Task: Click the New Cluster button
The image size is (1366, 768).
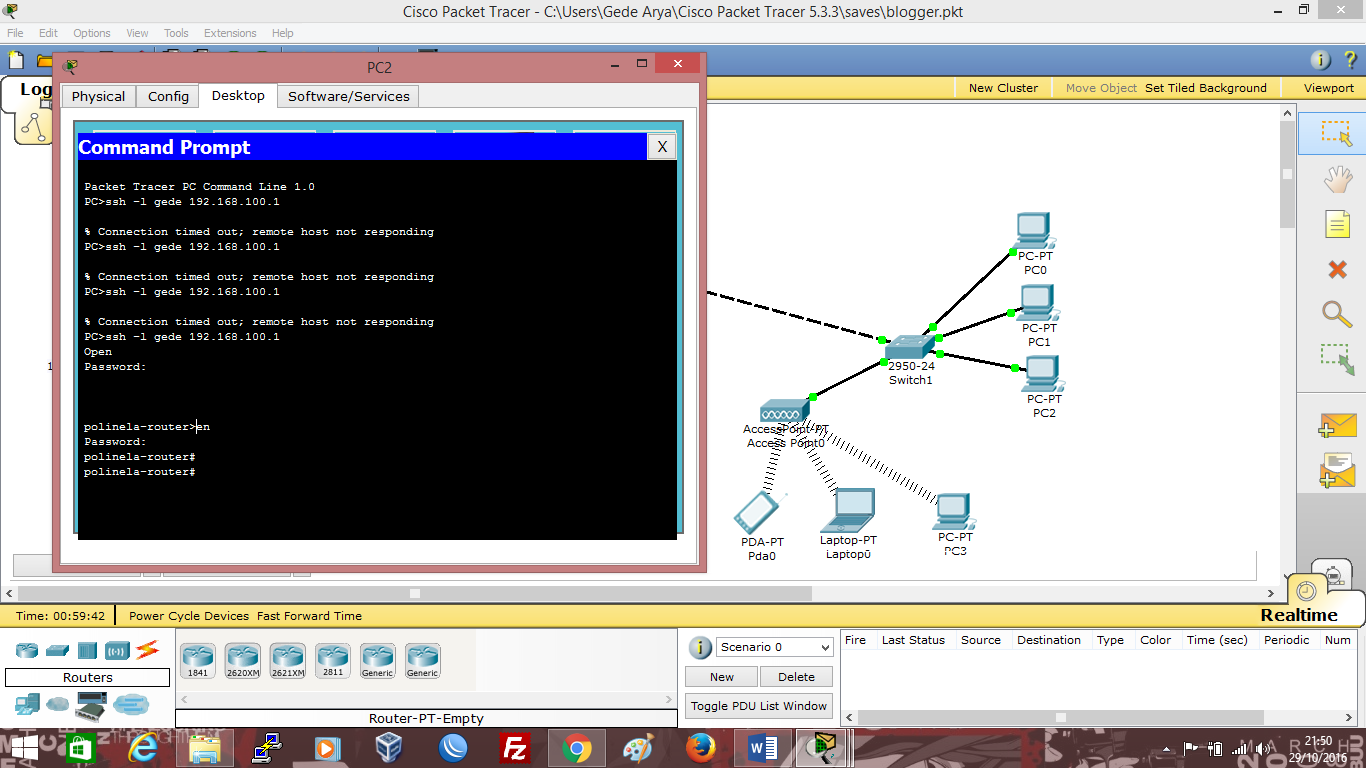Action: pyautogui.click(x=1003, y=88)
